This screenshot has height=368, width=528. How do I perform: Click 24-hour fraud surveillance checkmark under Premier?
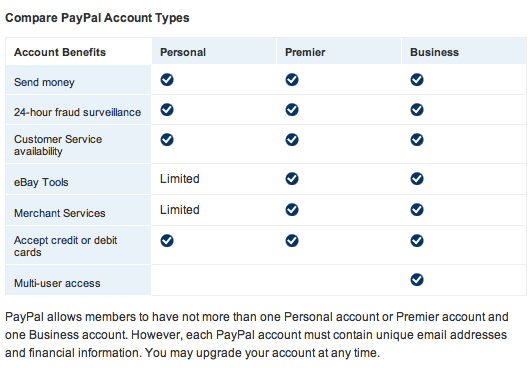292,110
